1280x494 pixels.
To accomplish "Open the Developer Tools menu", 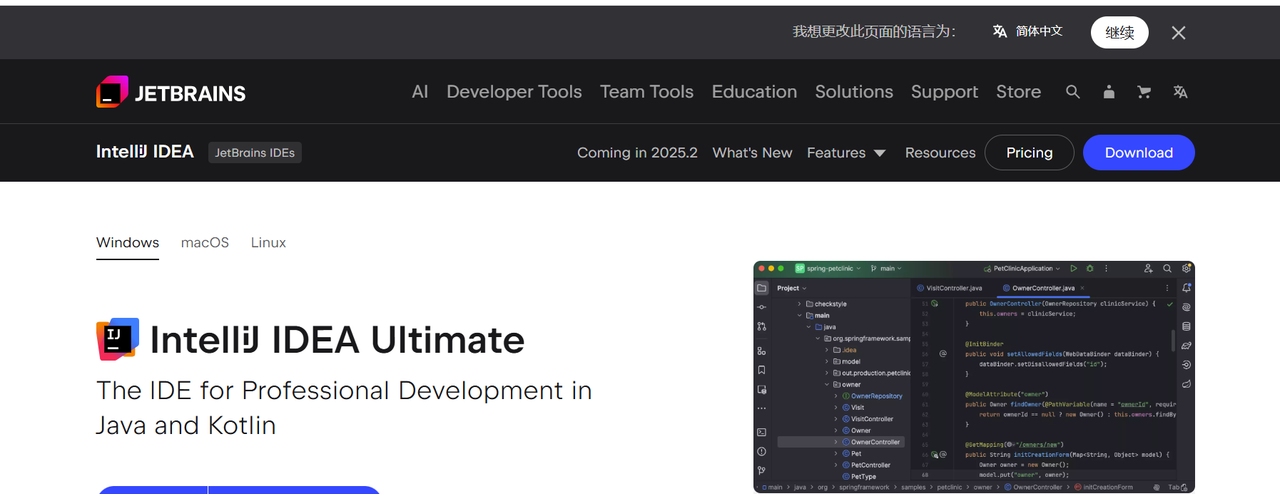I will click(x=514, y=92).
